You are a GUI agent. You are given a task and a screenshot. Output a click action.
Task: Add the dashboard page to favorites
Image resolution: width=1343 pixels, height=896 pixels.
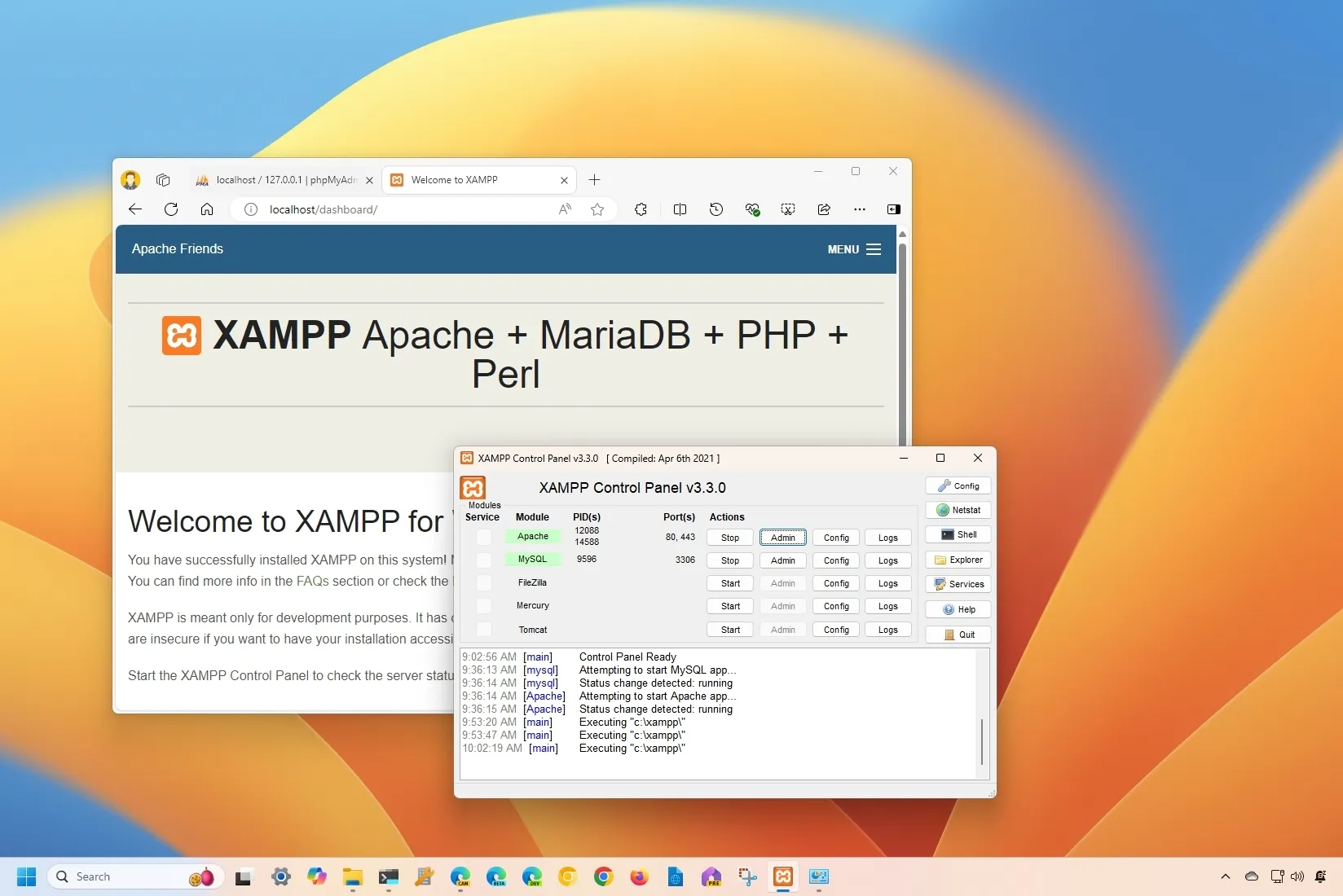597,209
